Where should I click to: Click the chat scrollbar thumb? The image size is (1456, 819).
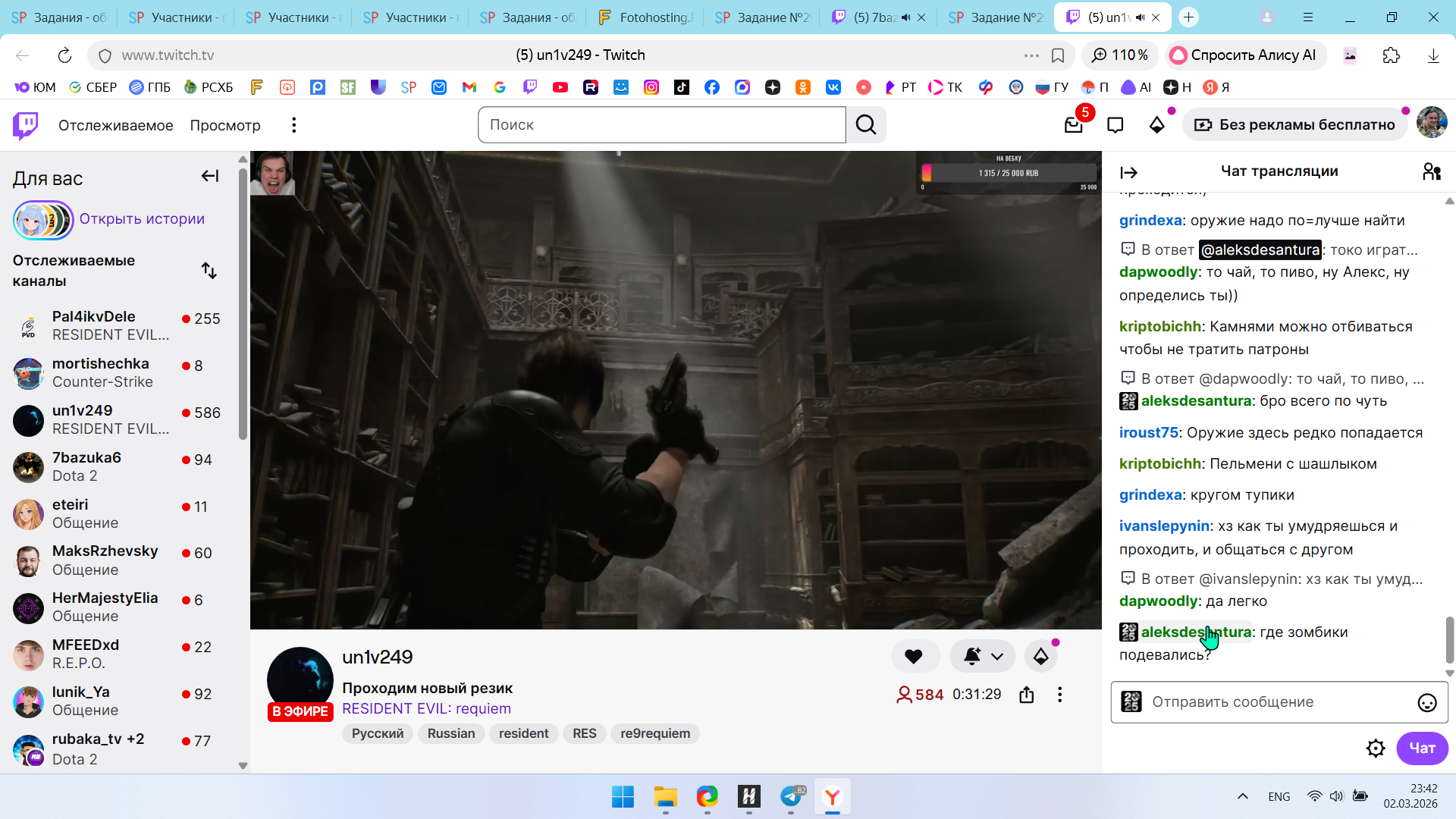pyautogui.click(x=1449, y=639)
